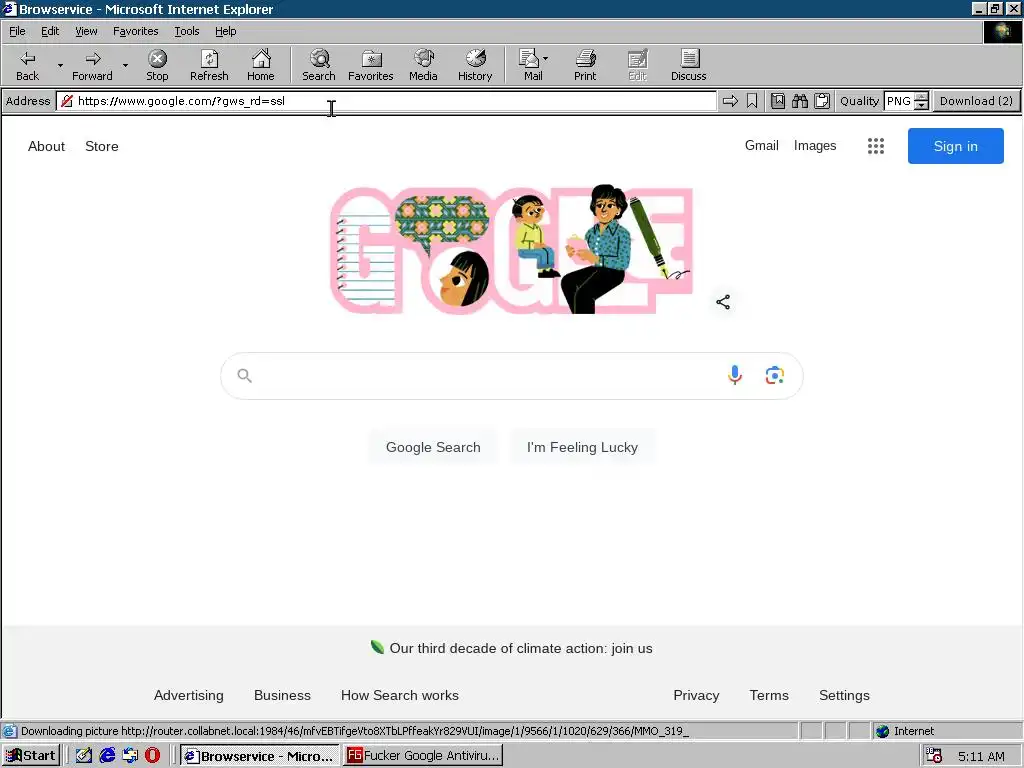Search by image with the camera lens icon

[x=775, y=375]
